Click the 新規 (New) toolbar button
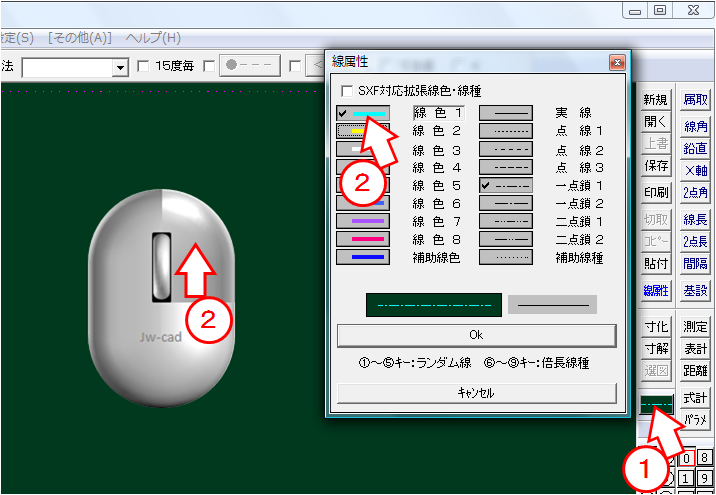 656,100
